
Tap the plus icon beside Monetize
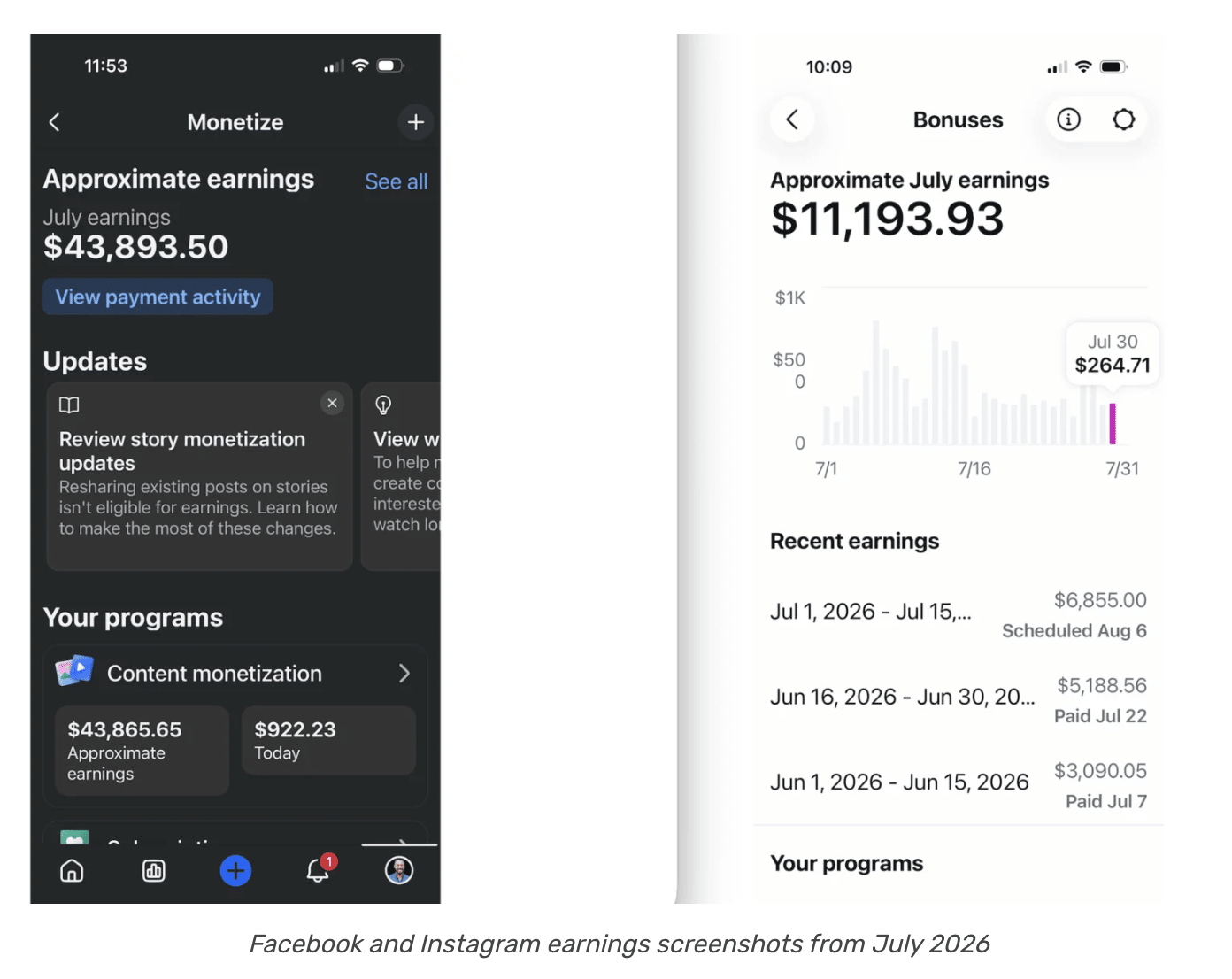point(415,122)
